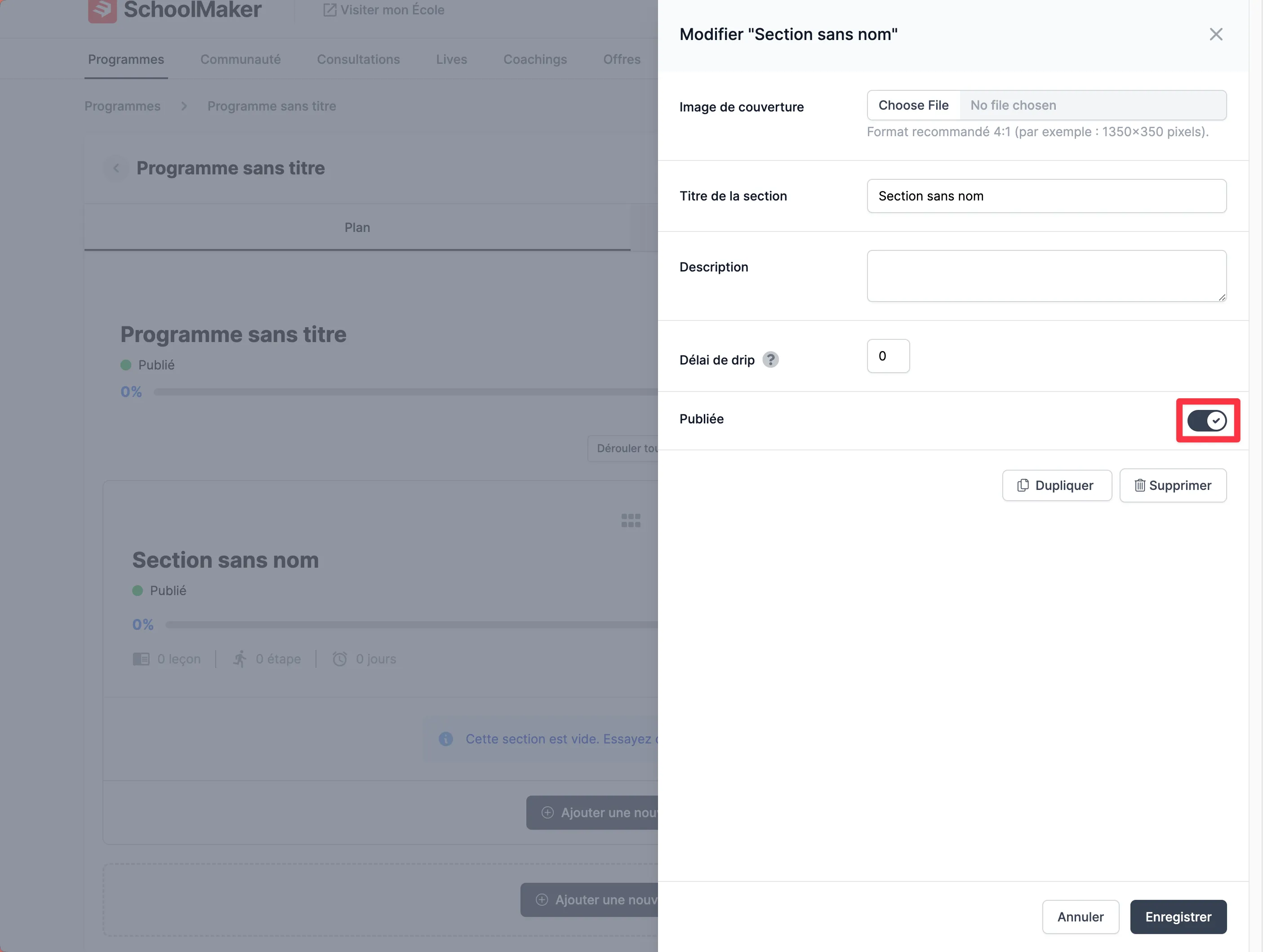Viewport: 1263px width, 952px height.
Task: Open the Délai de drip help icon
Action: (x=770, y=360)
